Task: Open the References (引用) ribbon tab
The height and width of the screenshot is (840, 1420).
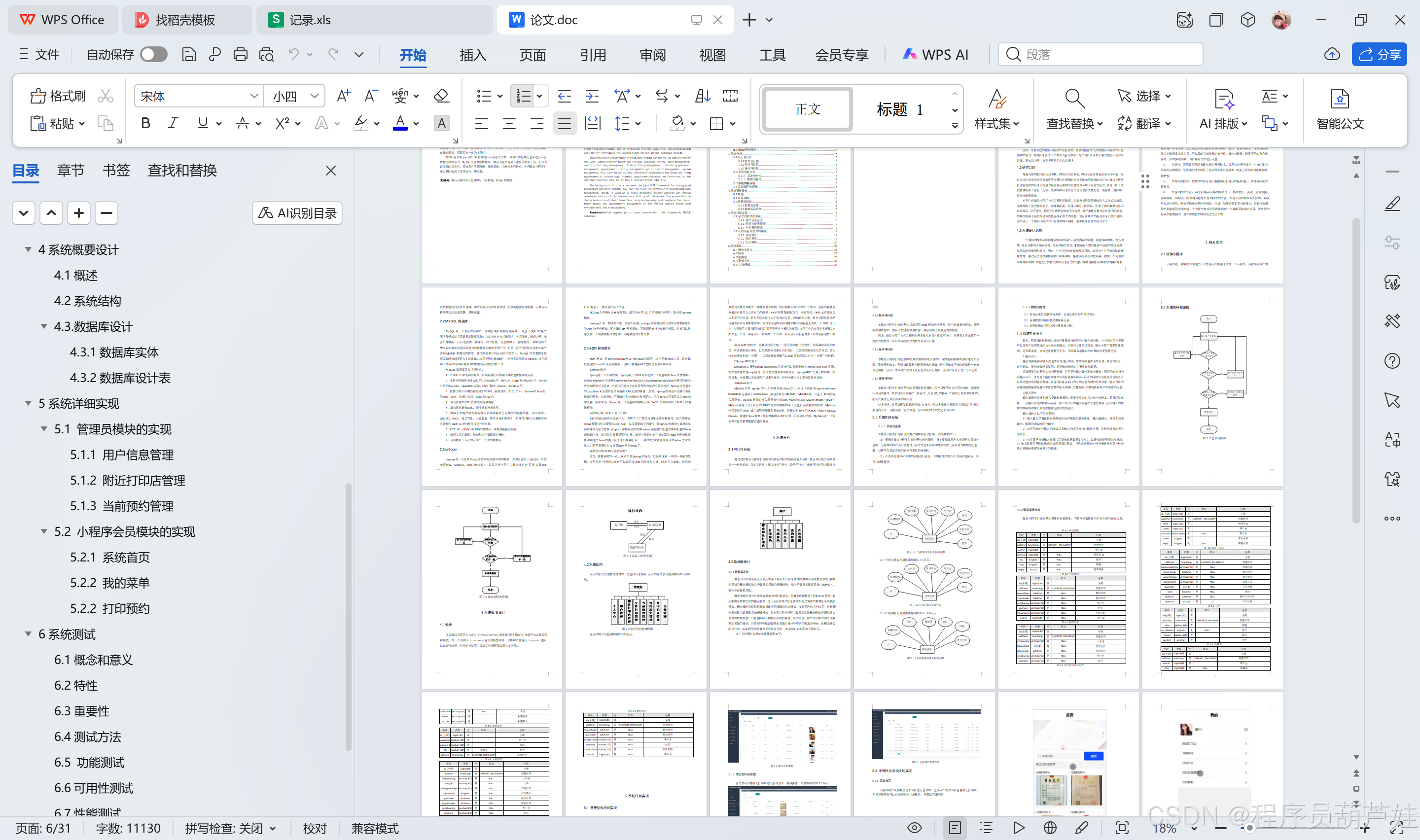Action: (x=593, y=55)
